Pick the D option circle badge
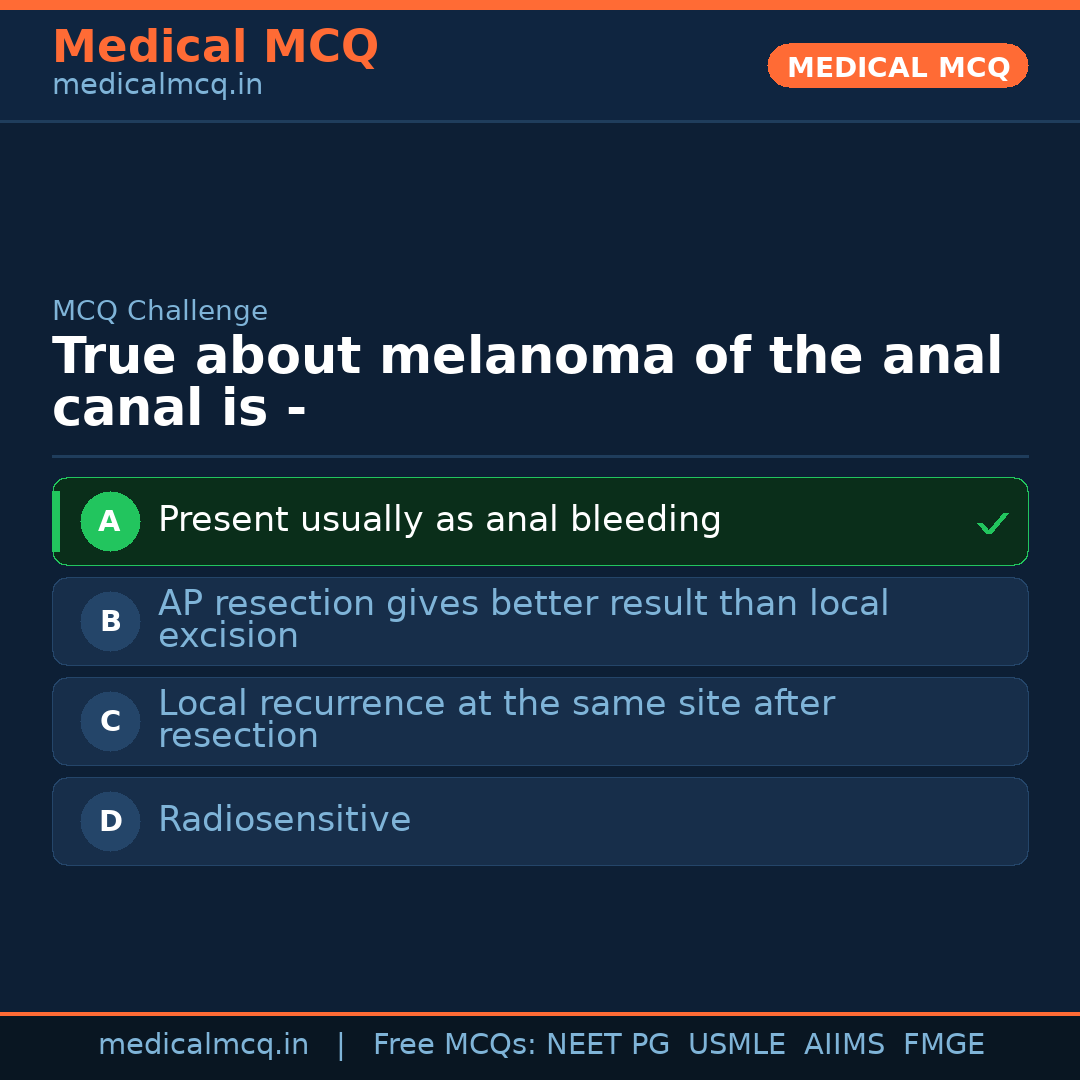 click(110, 821)
